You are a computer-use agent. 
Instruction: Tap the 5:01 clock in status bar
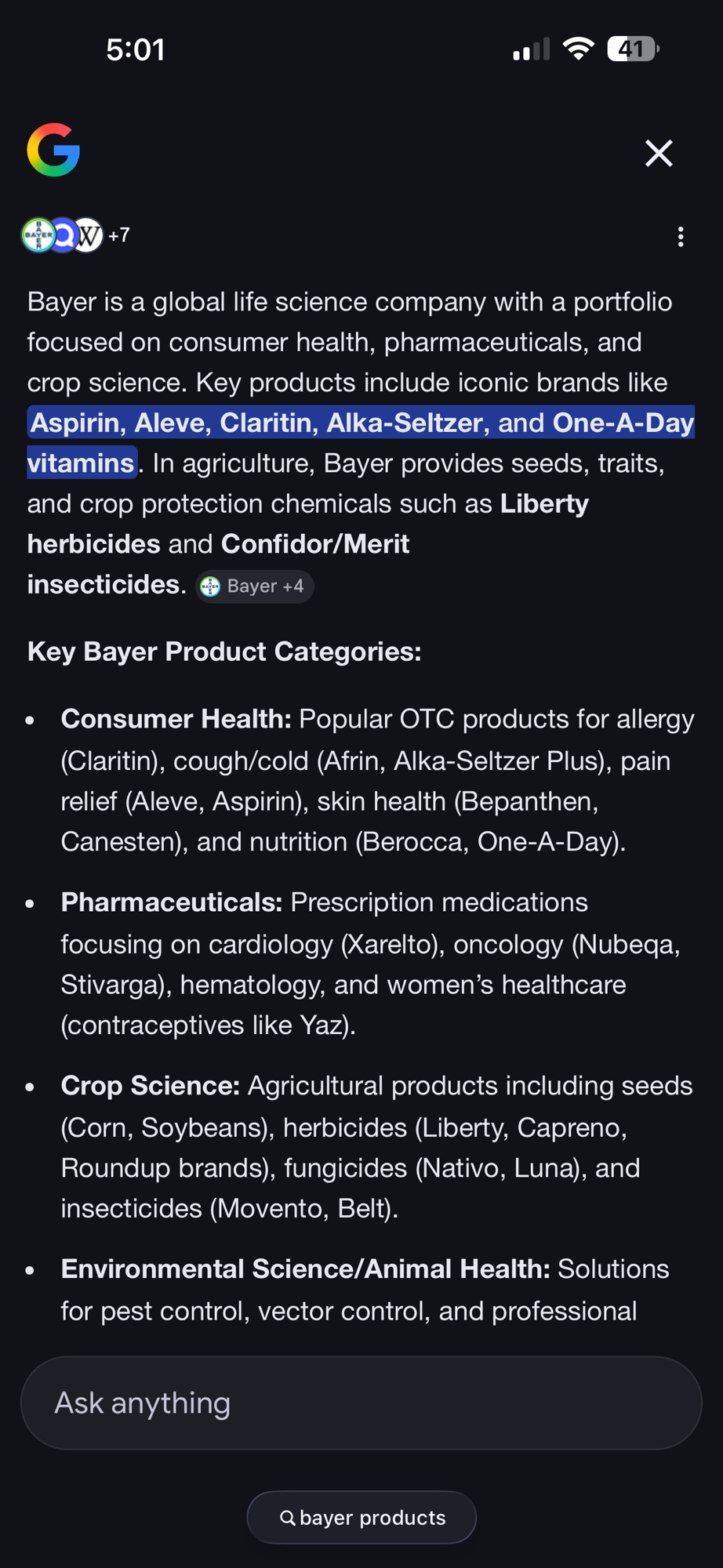tap(135, 50)
